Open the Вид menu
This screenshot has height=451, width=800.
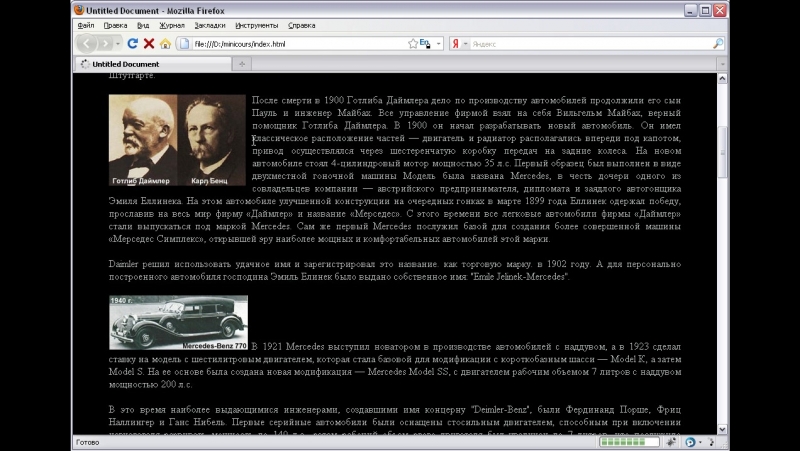click(x=143, y=25)
